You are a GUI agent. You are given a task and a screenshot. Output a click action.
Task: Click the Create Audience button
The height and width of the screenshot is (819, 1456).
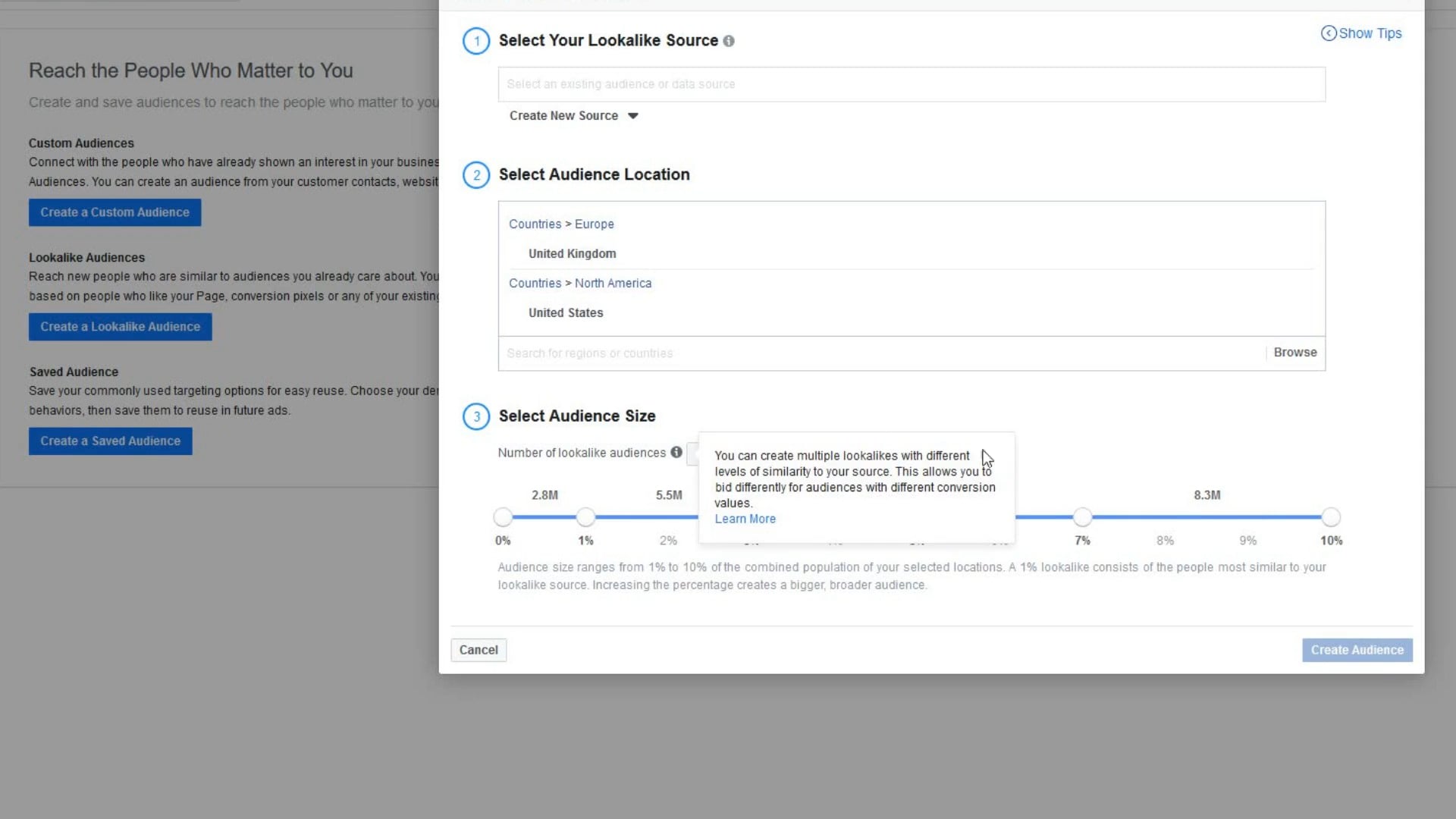tap(1357, 650)
